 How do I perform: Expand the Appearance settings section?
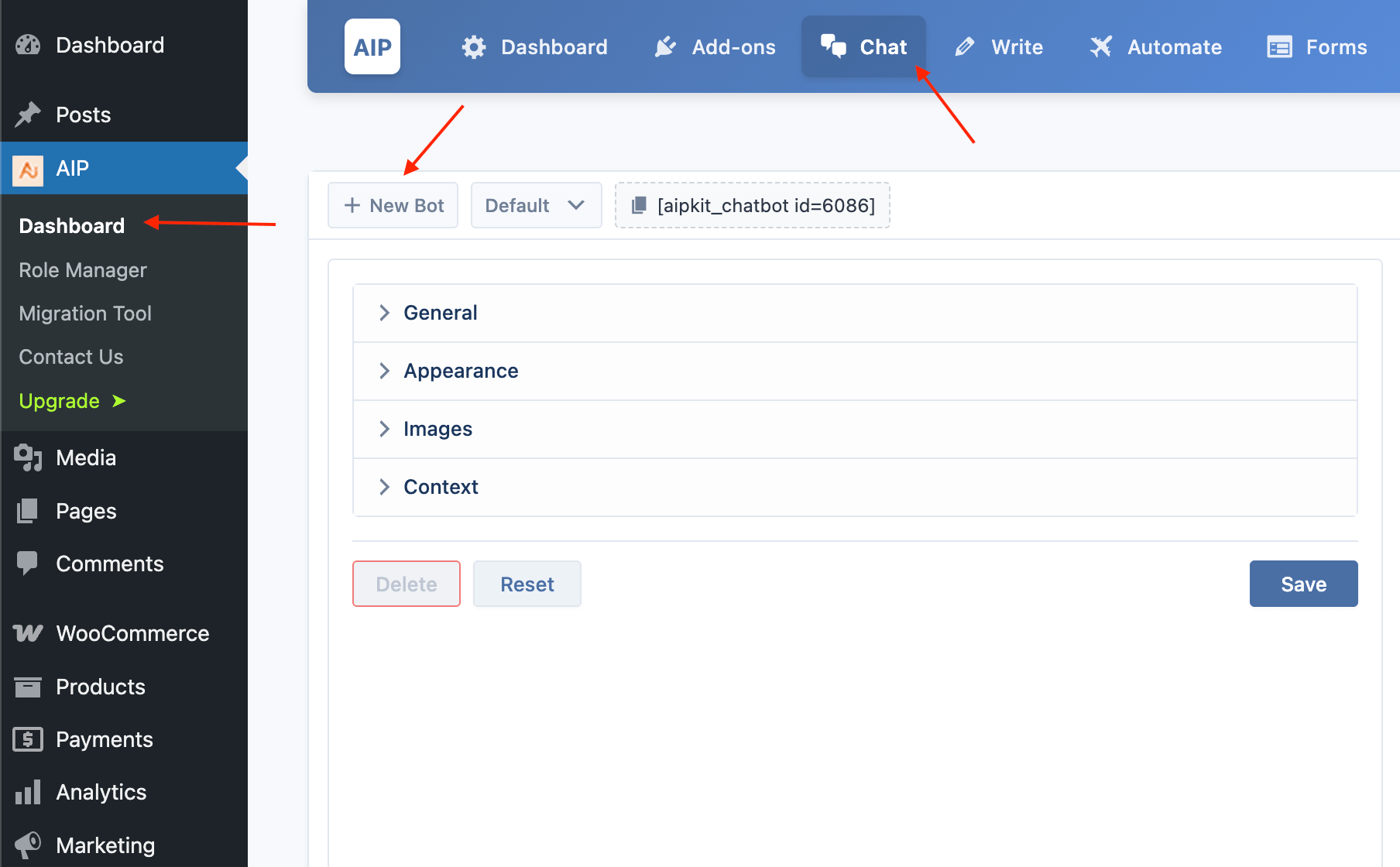coord(855,371)
